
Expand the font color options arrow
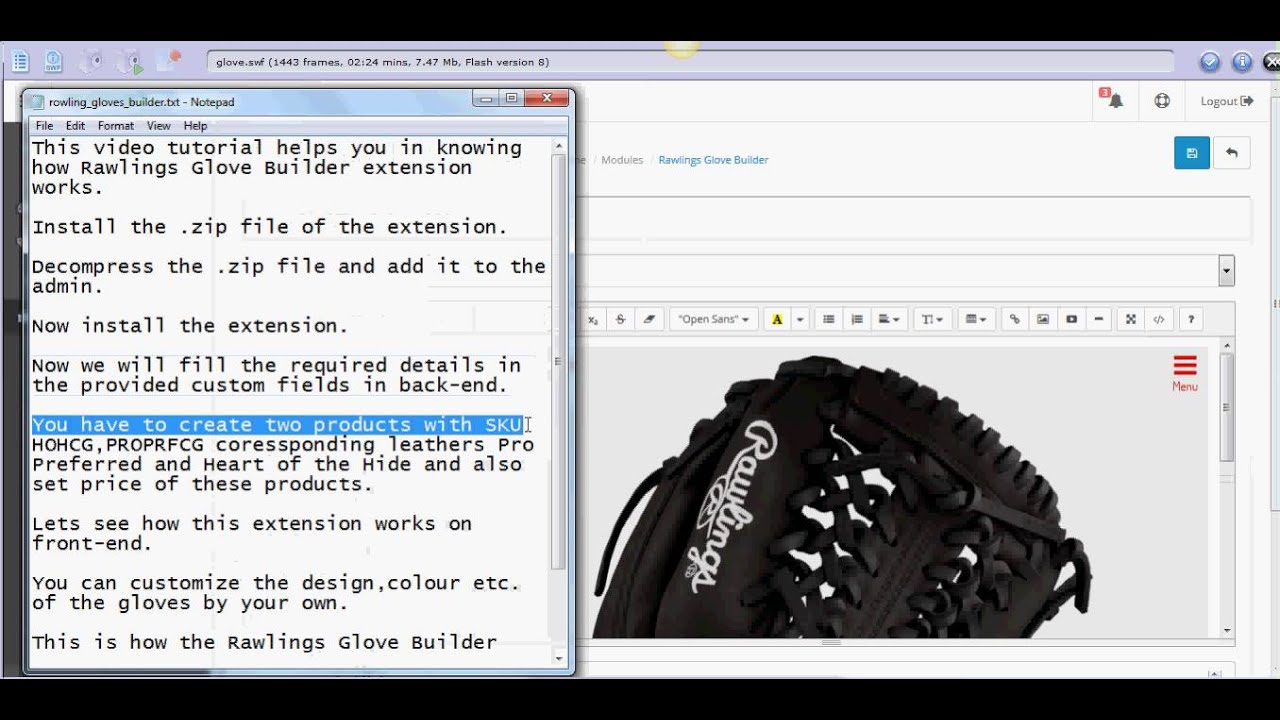pos(800,319)
